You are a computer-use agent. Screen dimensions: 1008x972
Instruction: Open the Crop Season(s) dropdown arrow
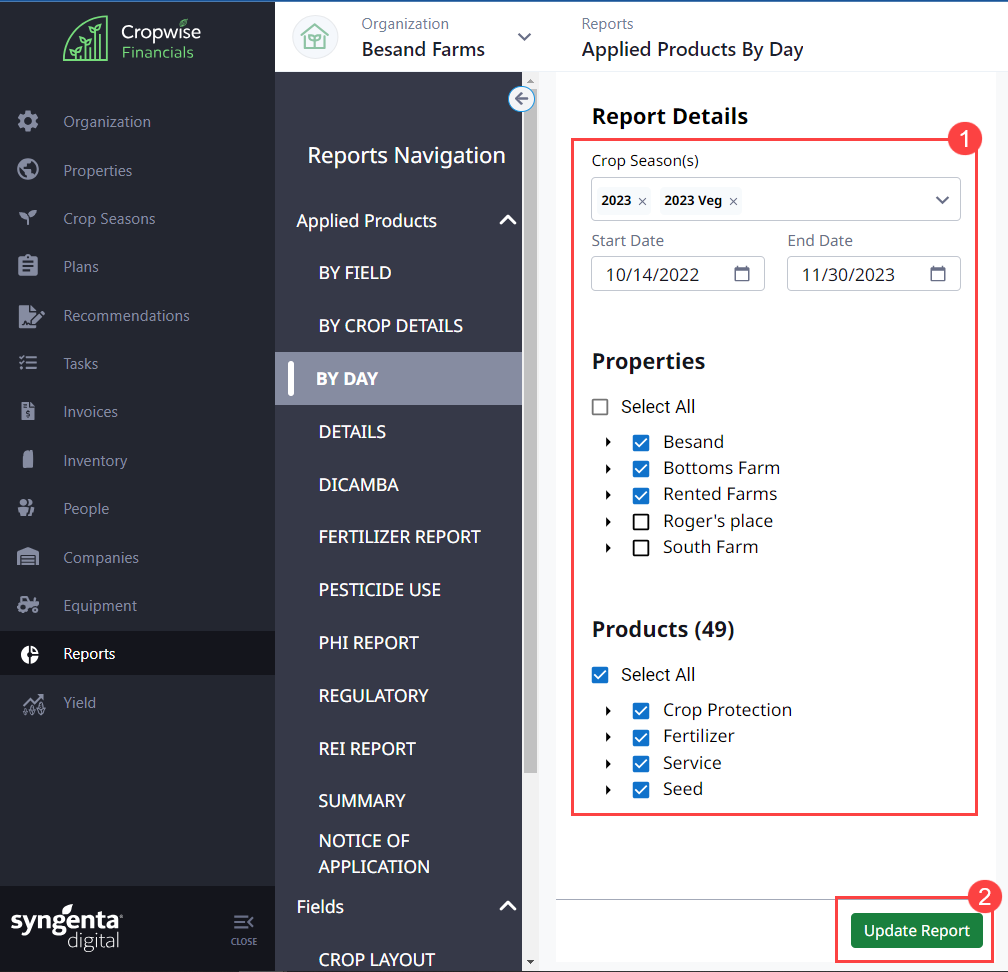click(x=942, y=200)
